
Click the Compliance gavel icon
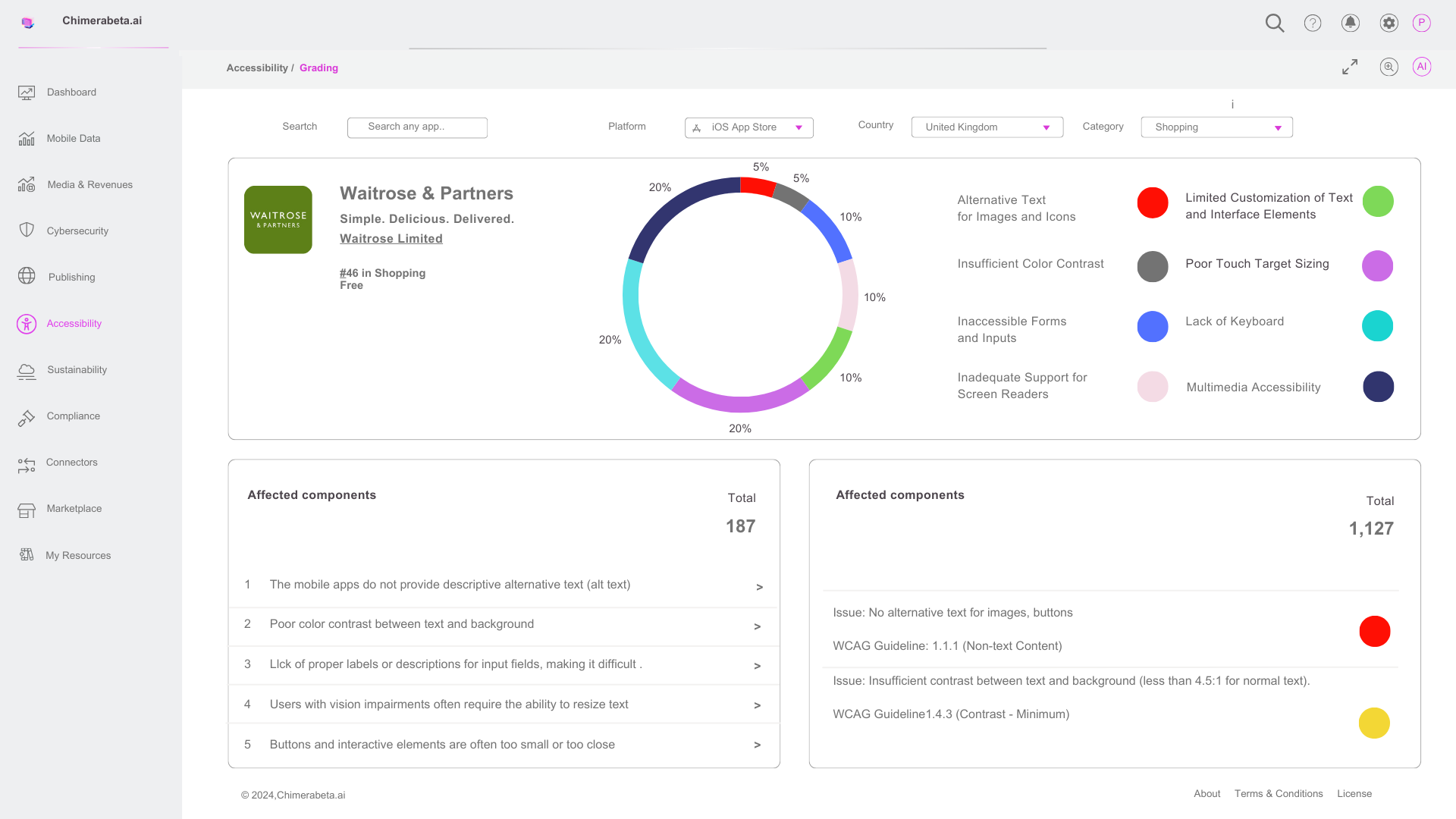[x=27, y=417]
